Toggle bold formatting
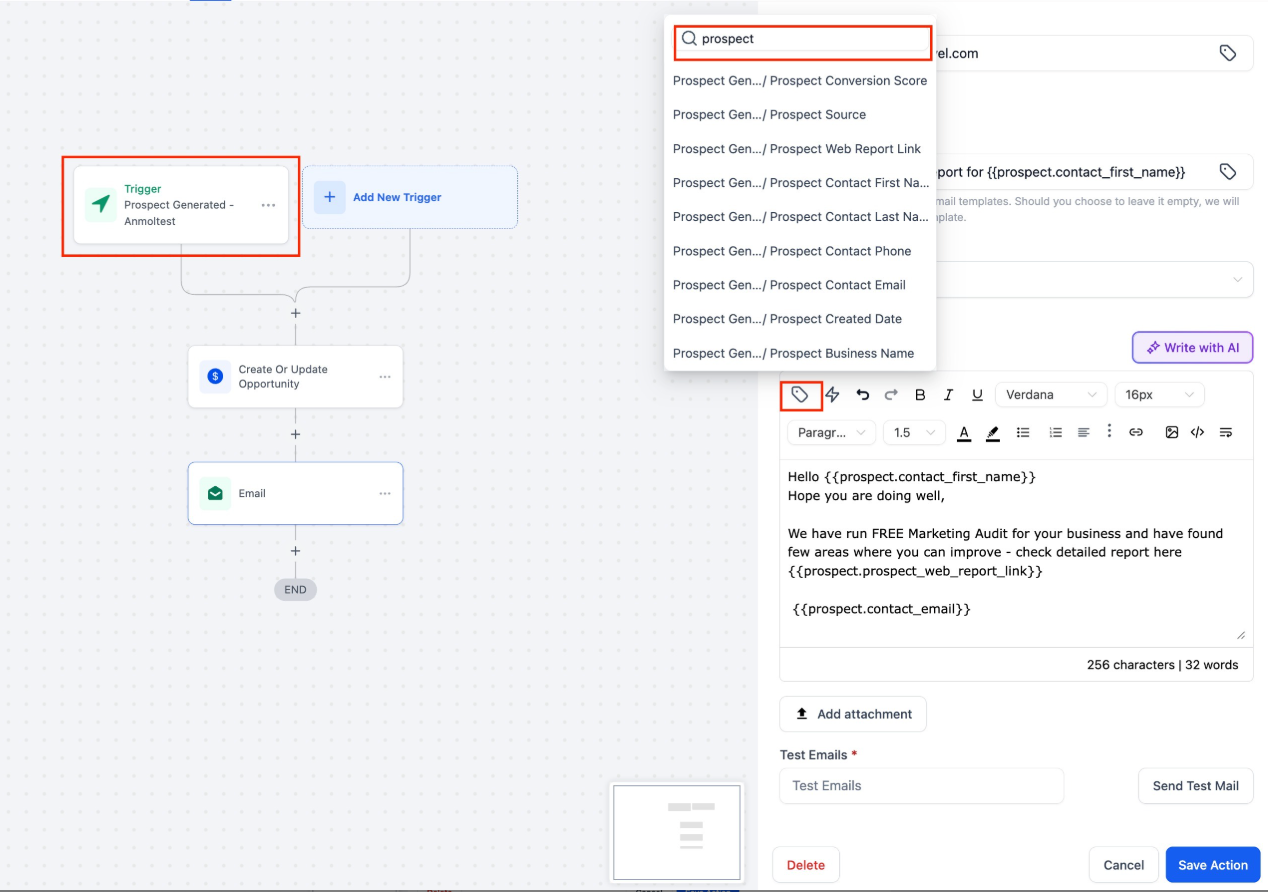This screenshot has width=1268, height=892. click(920, 395)
